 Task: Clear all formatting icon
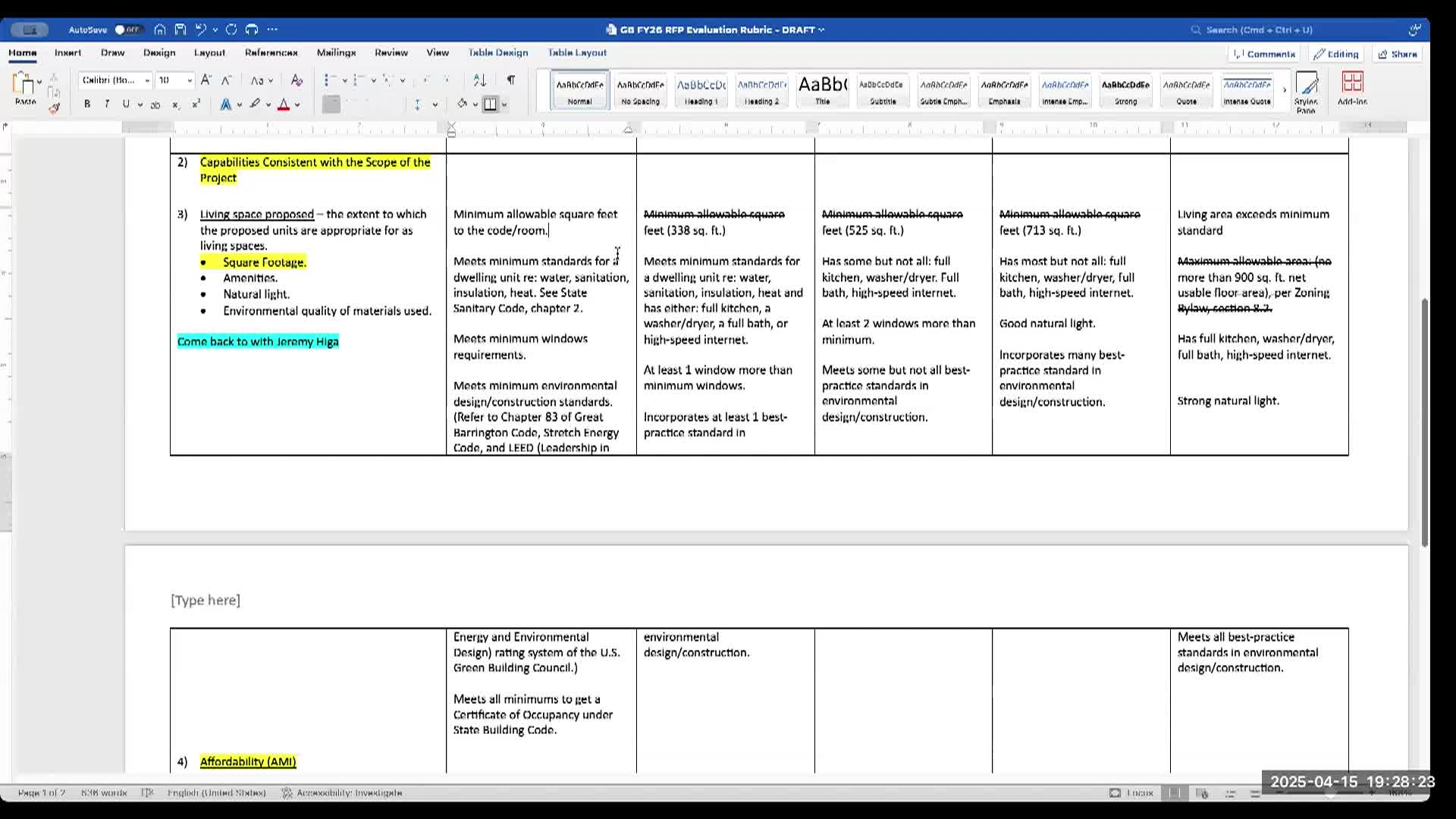(x=297, y=80)
